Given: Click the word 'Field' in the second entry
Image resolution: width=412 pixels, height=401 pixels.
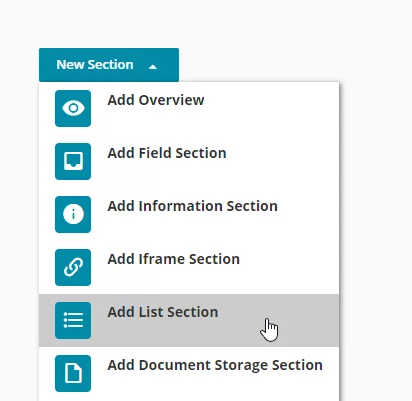Looking at the screenshot, I should point(155,153).
